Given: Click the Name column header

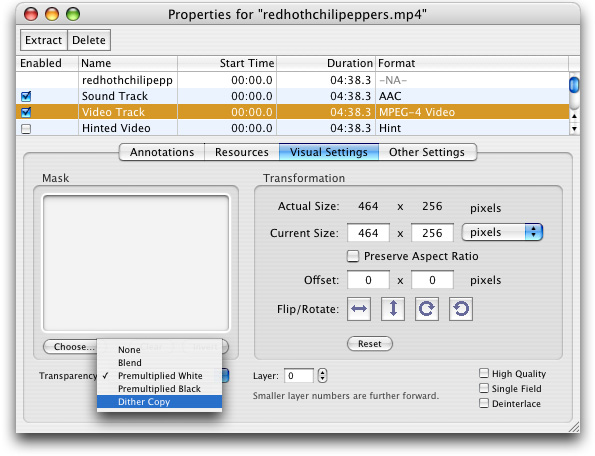Looking at the screenshot, I should click(x=128, y=63).
